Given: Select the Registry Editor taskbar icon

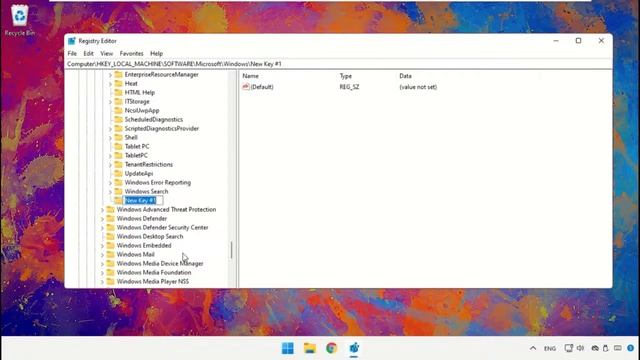Looking at the screenshot, I should click(x=354, y=348).
